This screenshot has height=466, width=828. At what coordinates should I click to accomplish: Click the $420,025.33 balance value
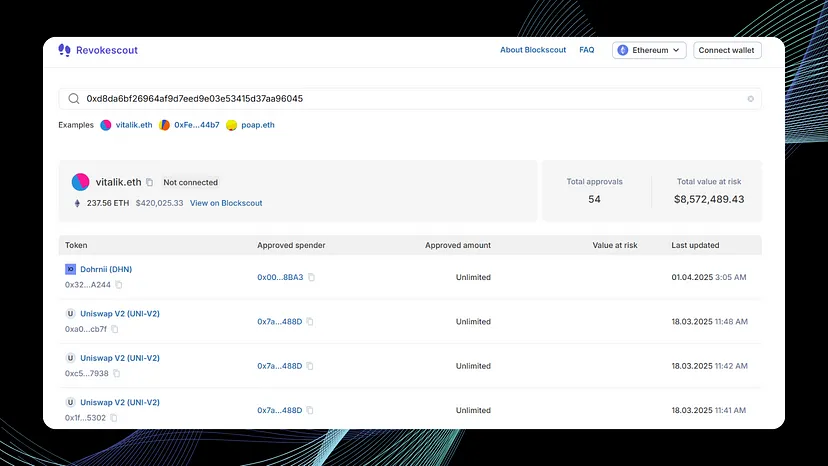(x=159, y=203)
